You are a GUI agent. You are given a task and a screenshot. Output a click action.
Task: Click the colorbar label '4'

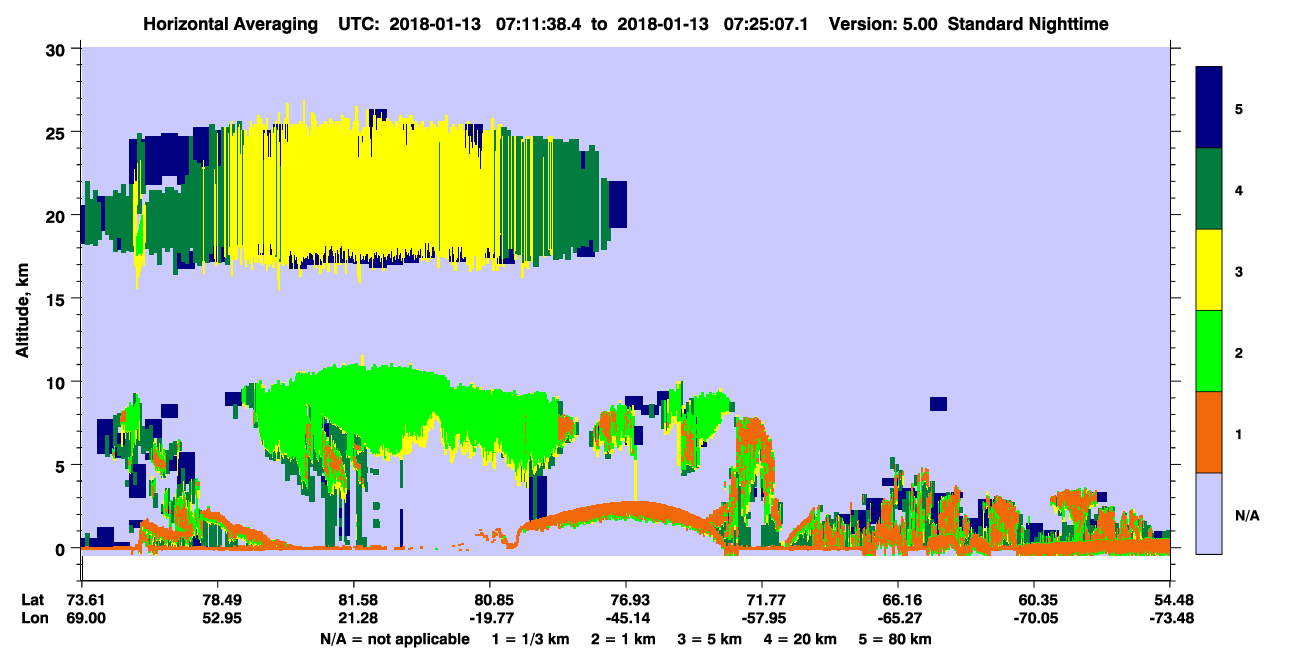(1239, 189)
